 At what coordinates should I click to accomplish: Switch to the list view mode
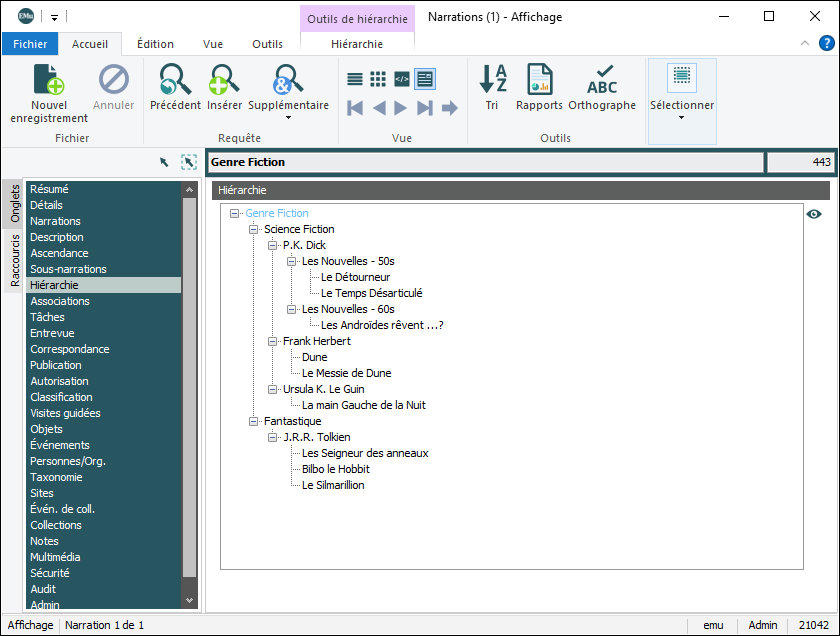(x=355, y=79)
